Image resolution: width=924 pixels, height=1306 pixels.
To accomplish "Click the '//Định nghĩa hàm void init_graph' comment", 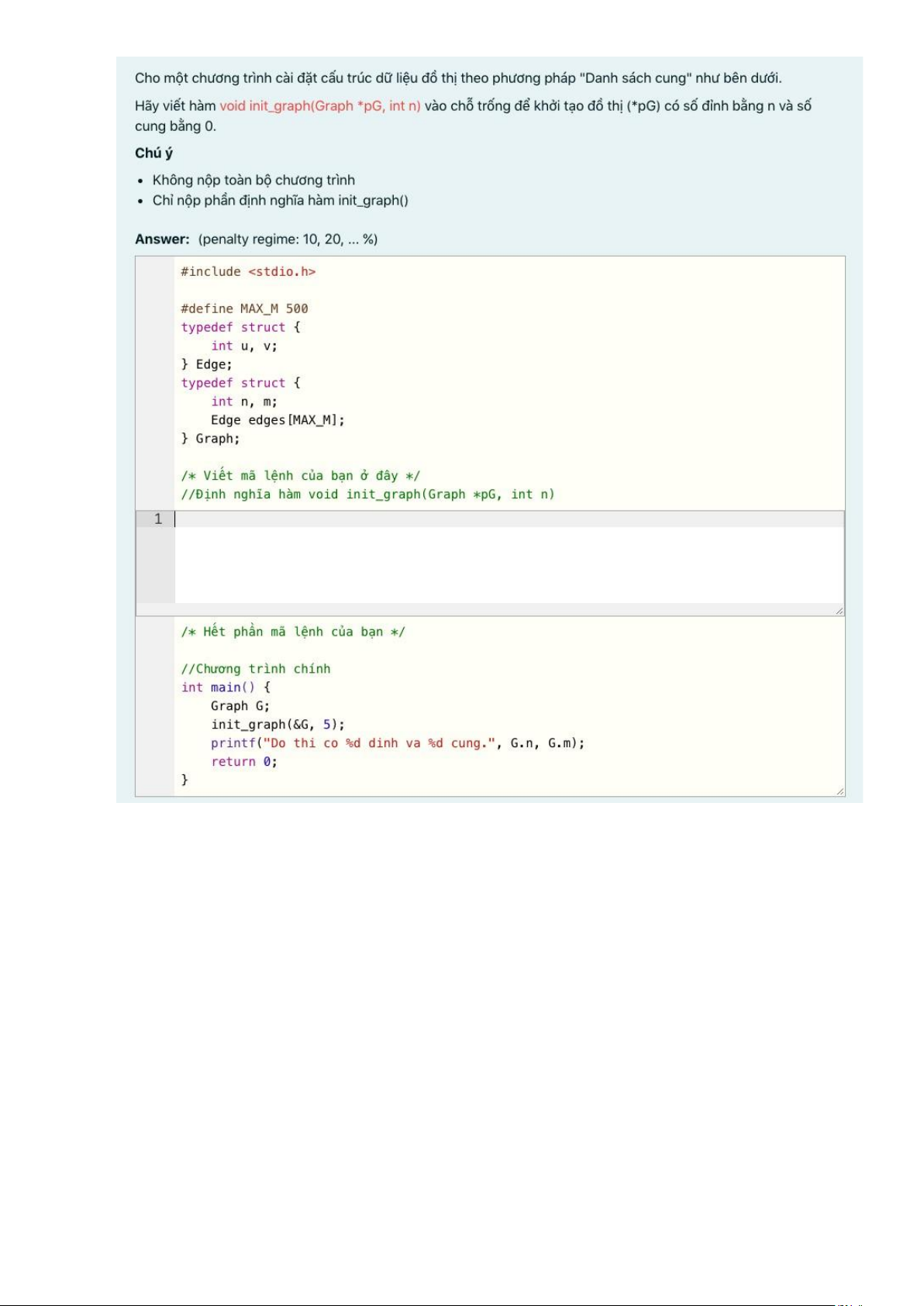I will point(367,494).
